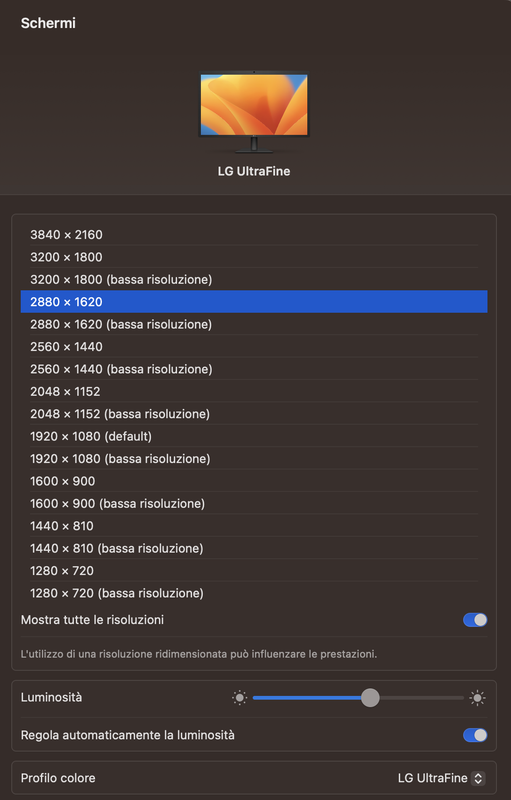This screenshot has height=800, width=511.
Task: Toggle Mostra tutte le risoluzioni switch
Action: coord(475,620)
